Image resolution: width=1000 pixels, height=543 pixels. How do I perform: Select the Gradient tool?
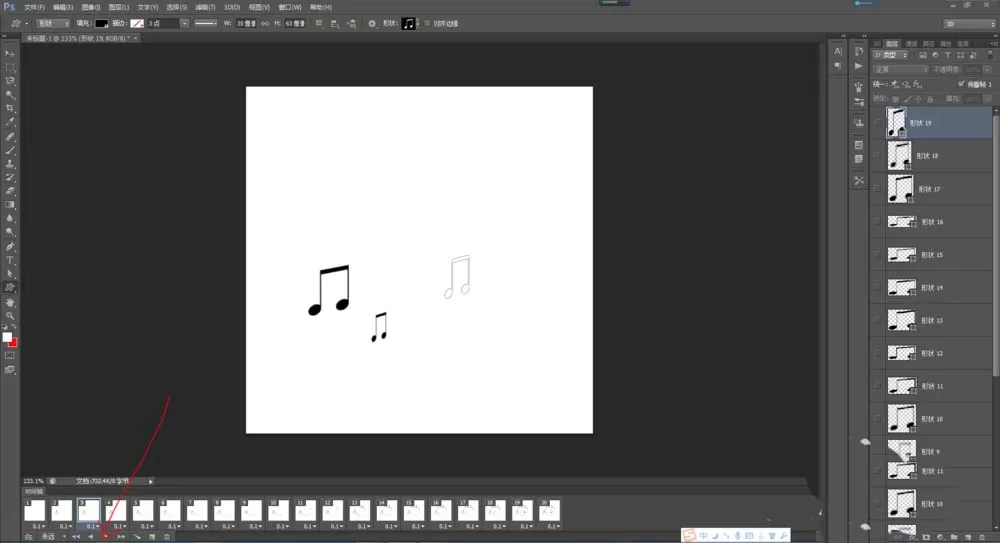10,205
